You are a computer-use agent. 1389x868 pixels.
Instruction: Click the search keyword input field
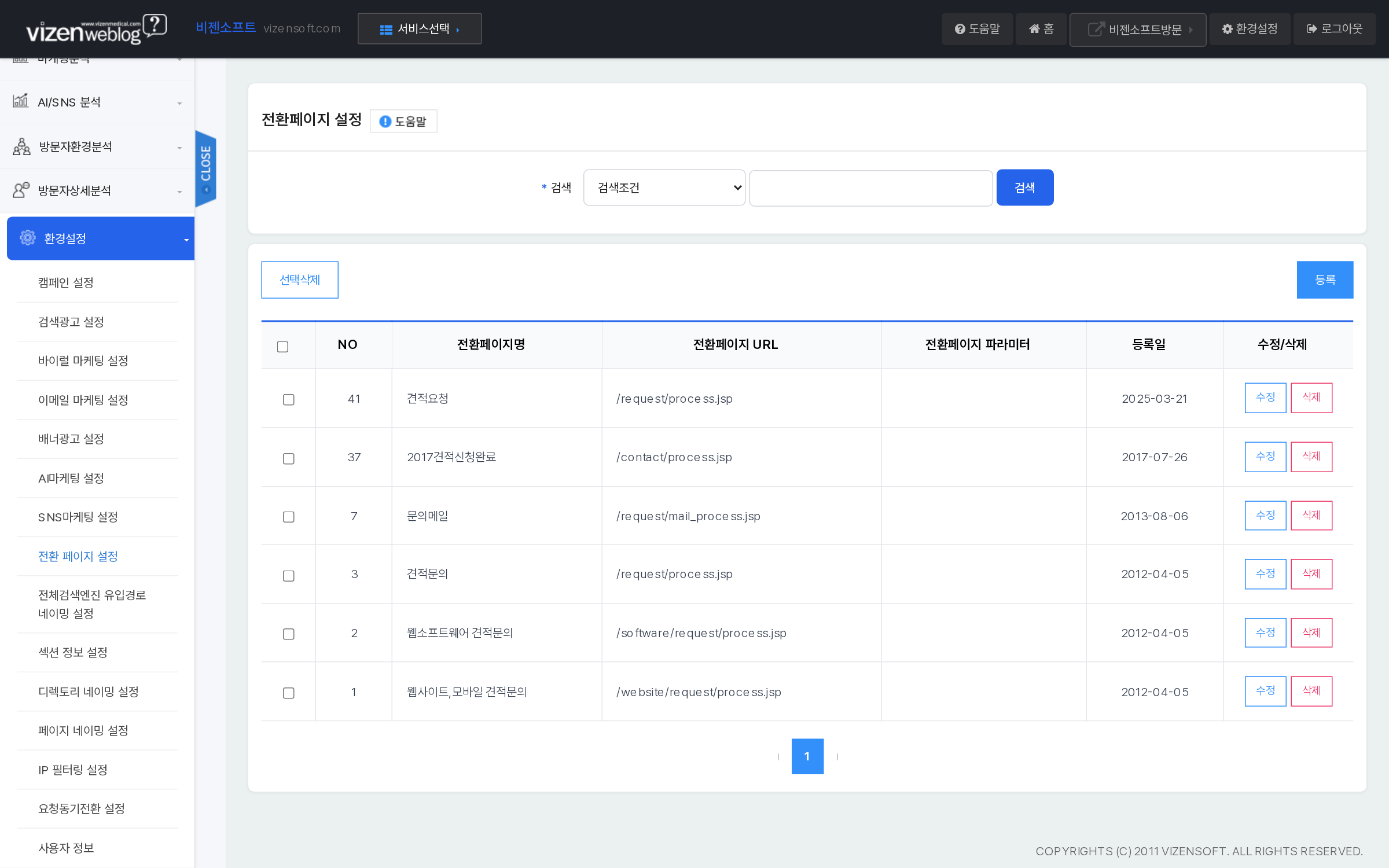coord(870,187)
